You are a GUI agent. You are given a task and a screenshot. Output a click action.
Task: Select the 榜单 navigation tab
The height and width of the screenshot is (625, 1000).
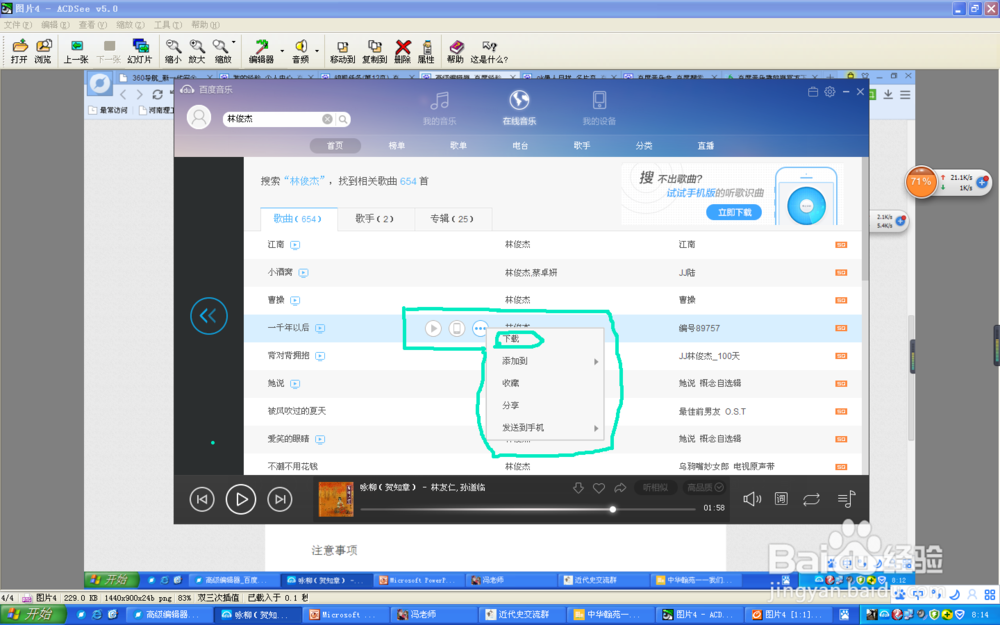[397, 146]
